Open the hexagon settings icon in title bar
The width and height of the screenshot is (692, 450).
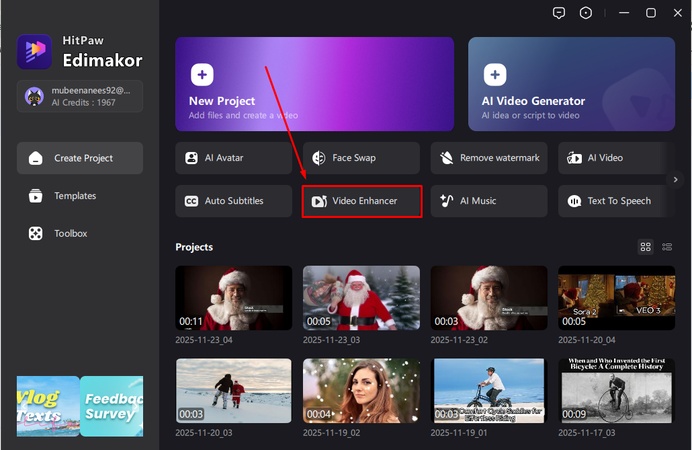point(586,13)
